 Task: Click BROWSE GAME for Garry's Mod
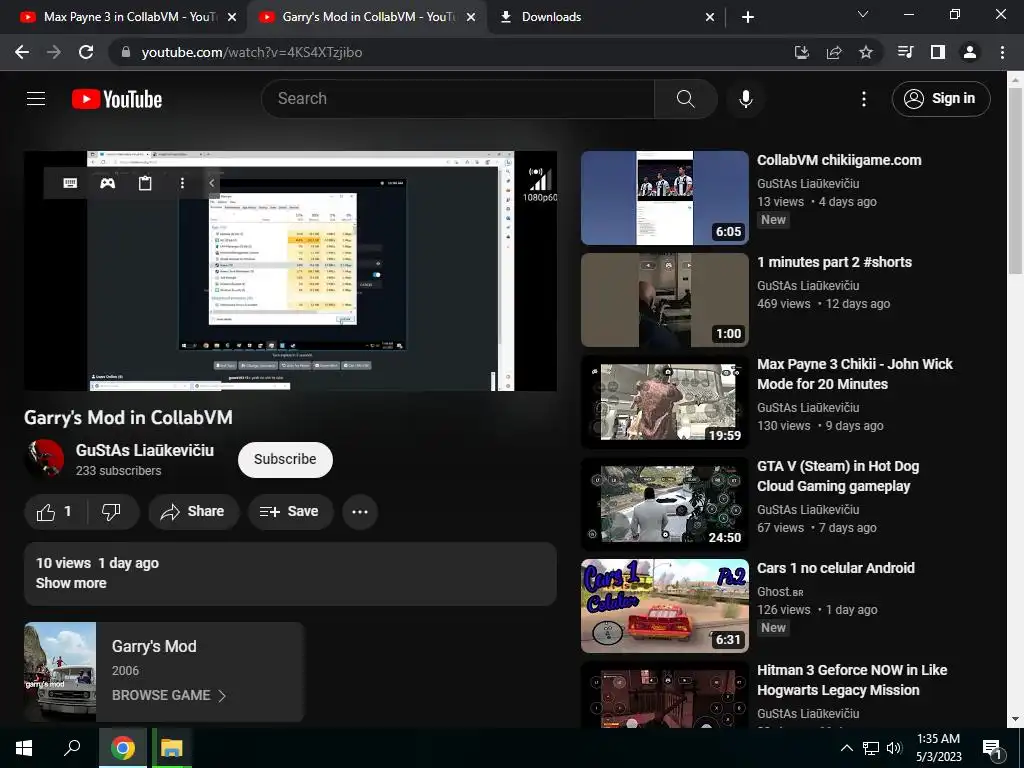[x=169, y=696]
